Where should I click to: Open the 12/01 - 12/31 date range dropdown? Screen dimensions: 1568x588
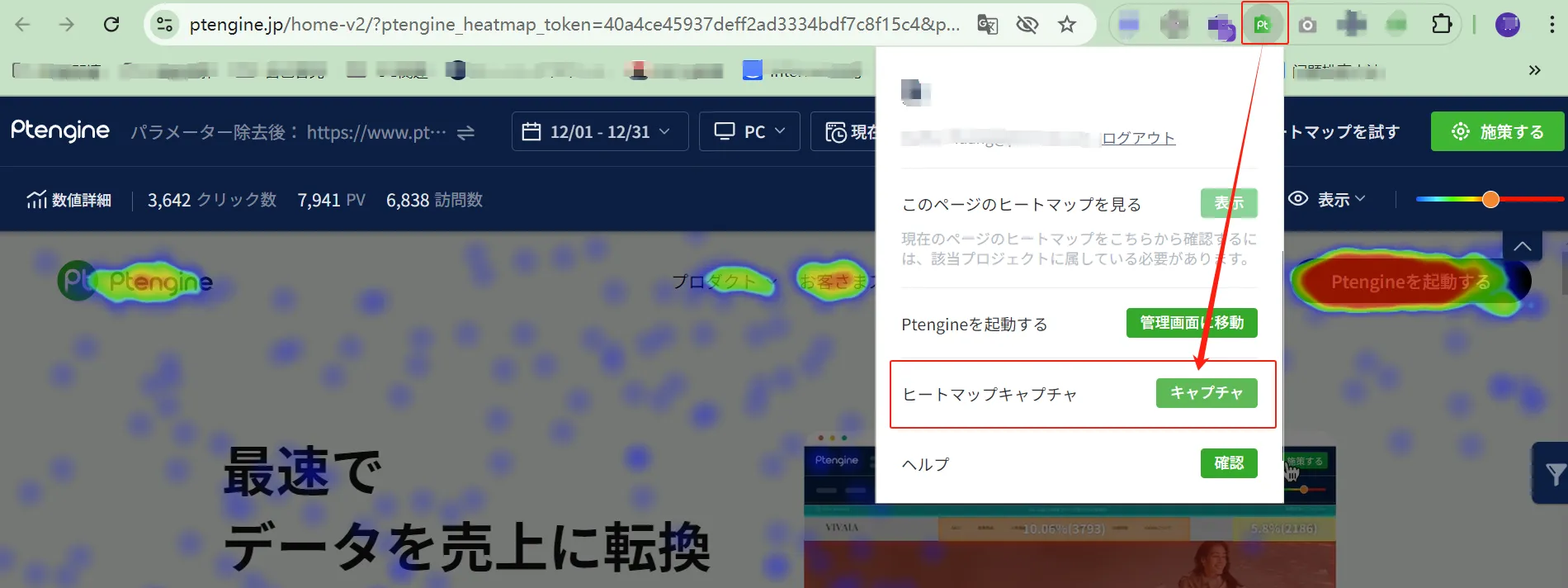tap(600, 132)
